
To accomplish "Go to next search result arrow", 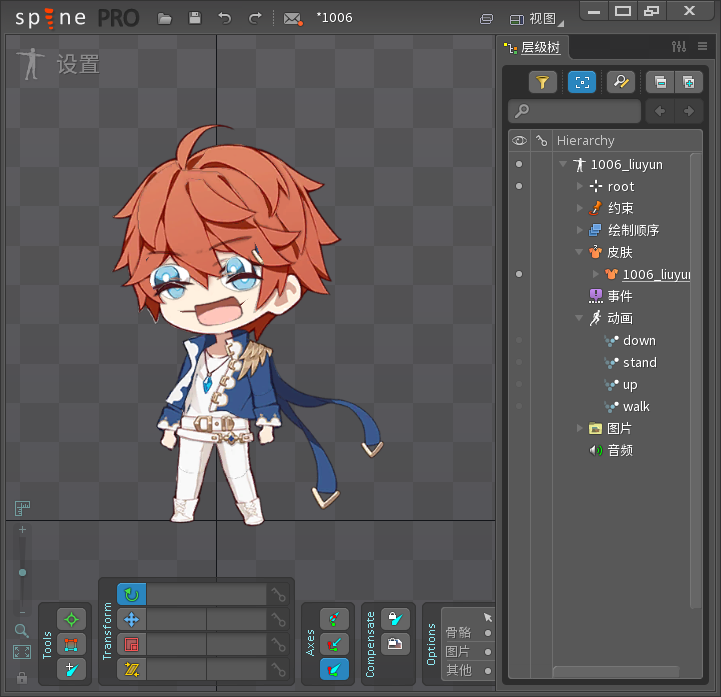I will click(688, 111).
